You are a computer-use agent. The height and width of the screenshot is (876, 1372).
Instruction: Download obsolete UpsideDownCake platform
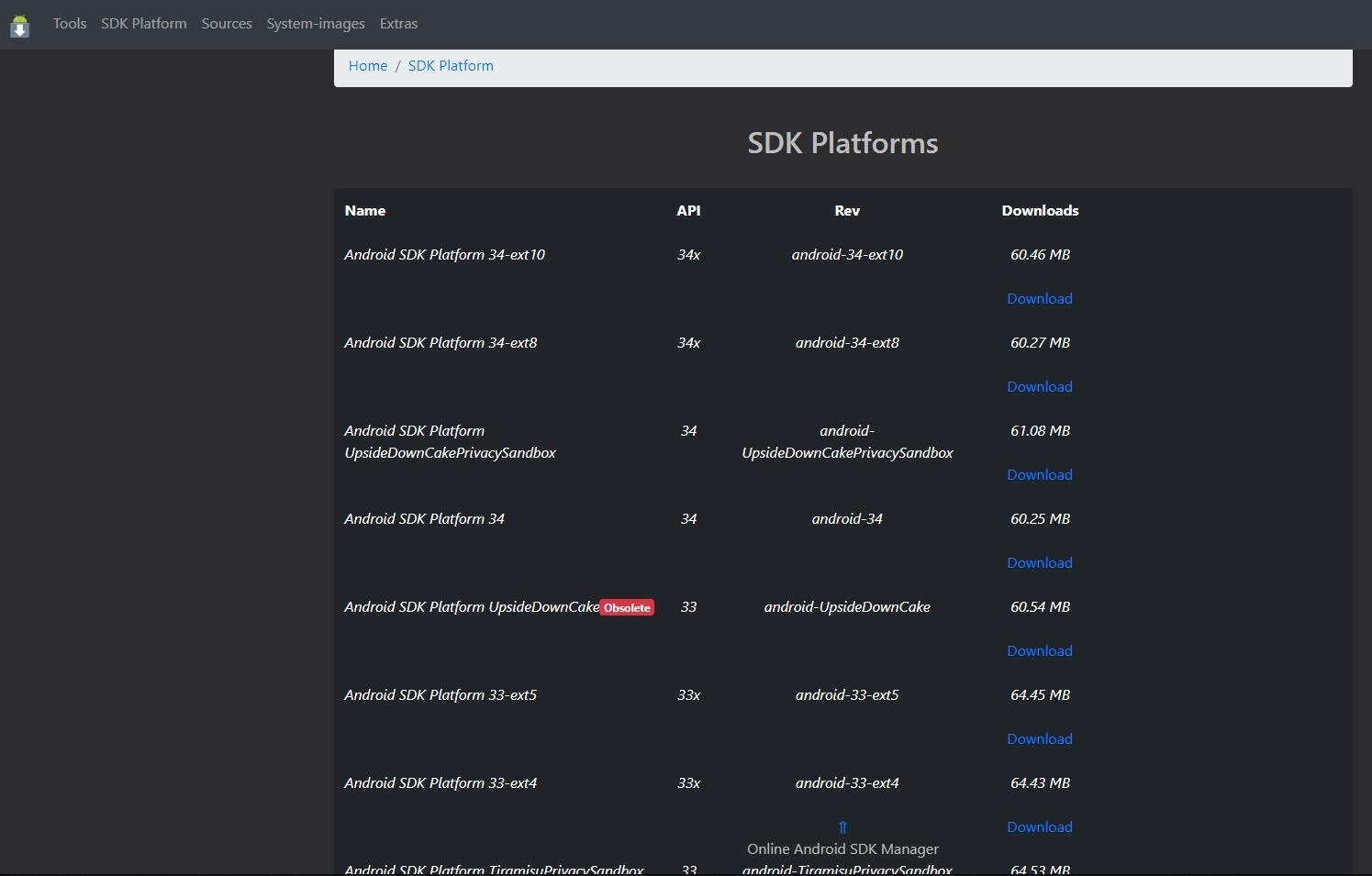(1040, 651)
